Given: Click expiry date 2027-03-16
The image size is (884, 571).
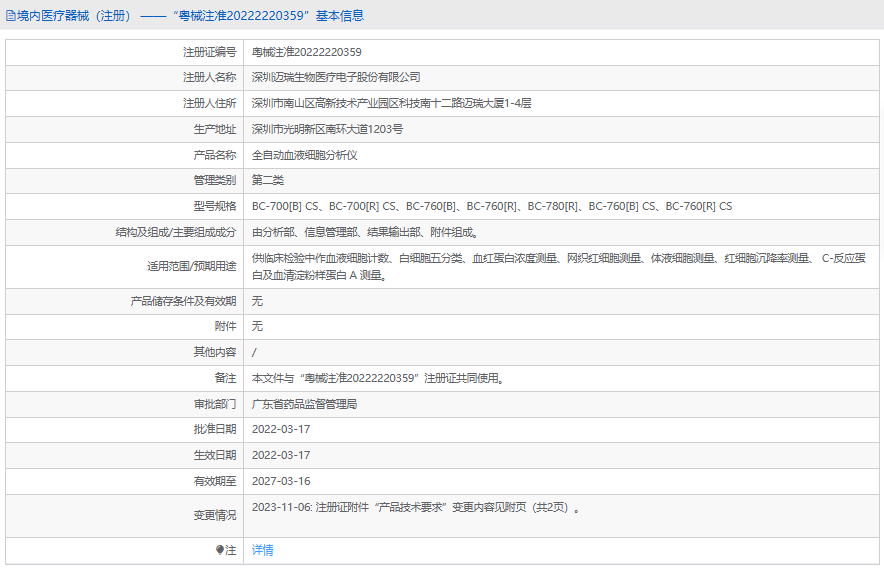Looking at the screenshot, I should tap(281, 481).
